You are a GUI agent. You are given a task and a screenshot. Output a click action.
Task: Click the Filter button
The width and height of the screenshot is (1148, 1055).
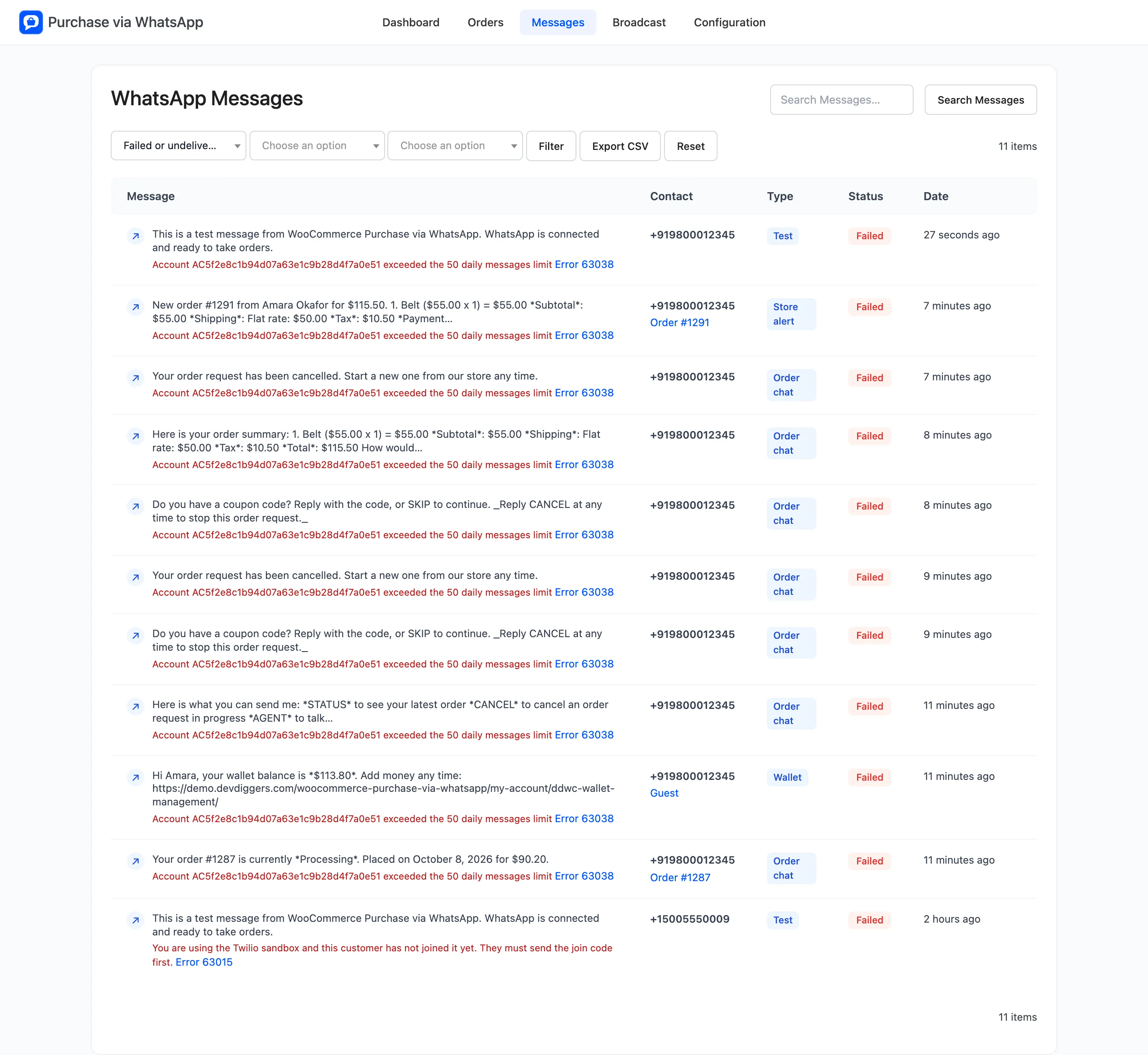point(551,146)
